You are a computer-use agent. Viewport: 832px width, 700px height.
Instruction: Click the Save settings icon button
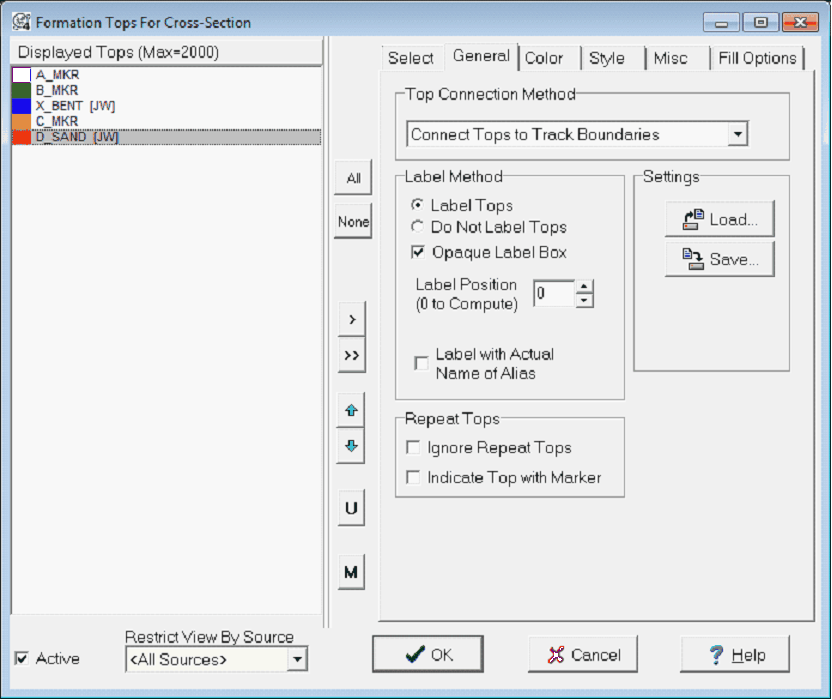[x=719, y=258]
